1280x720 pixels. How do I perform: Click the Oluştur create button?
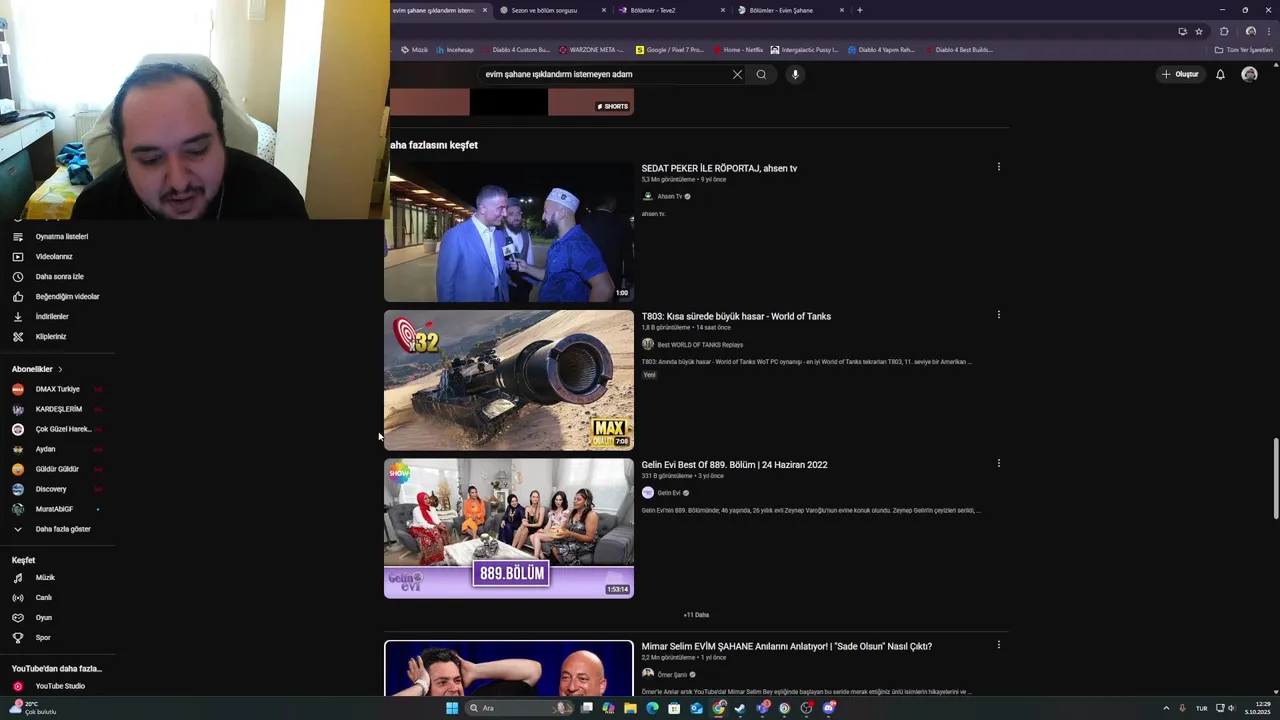click(1180, 74)
